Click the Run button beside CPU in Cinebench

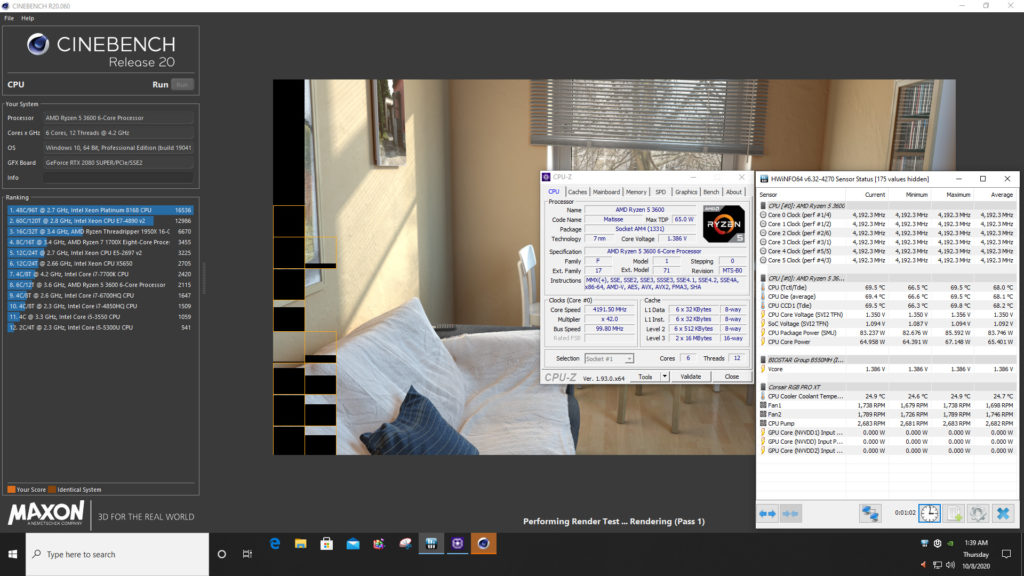(x=182, y=85)
